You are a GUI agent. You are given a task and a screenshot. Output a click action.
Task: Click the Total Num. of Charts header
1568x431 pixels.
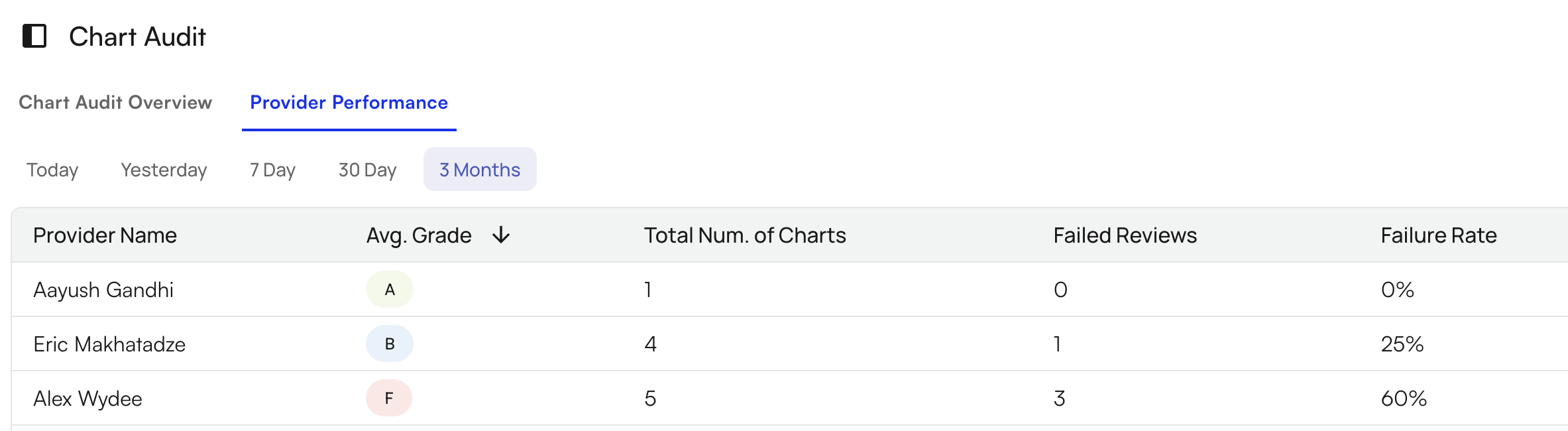pos(745,235)
